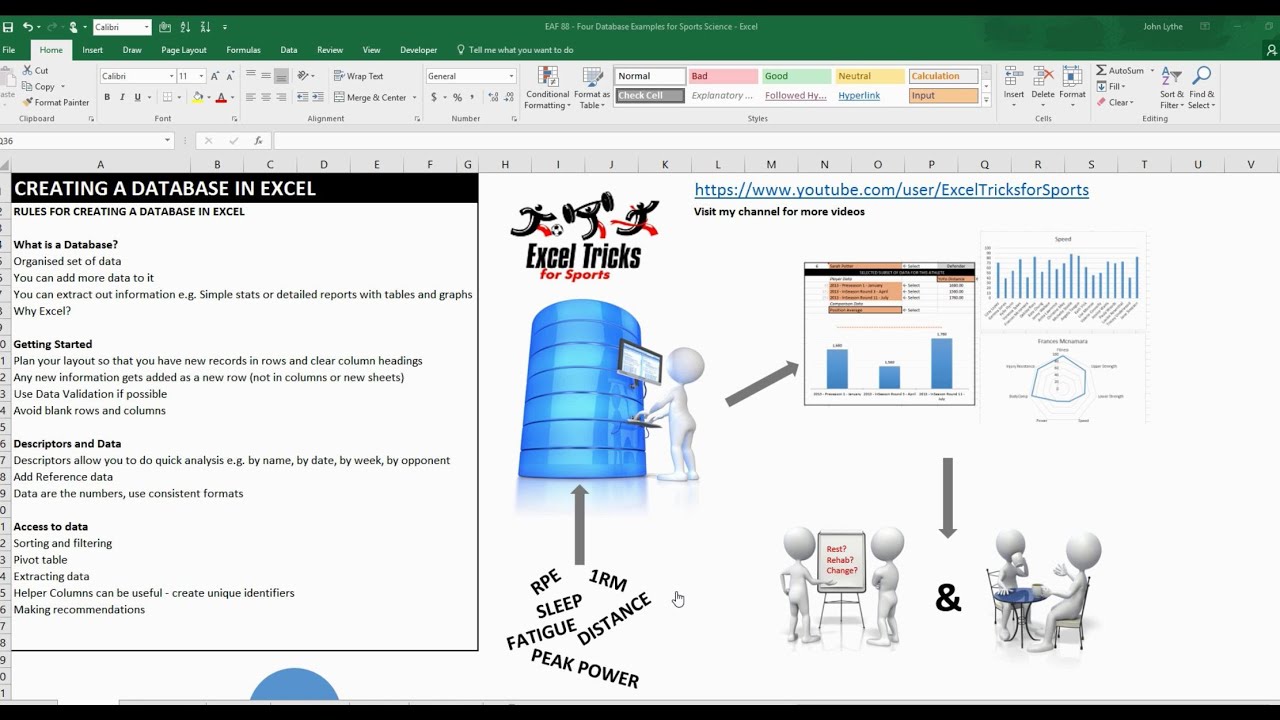Copy the selected cells

pos(37,86)
